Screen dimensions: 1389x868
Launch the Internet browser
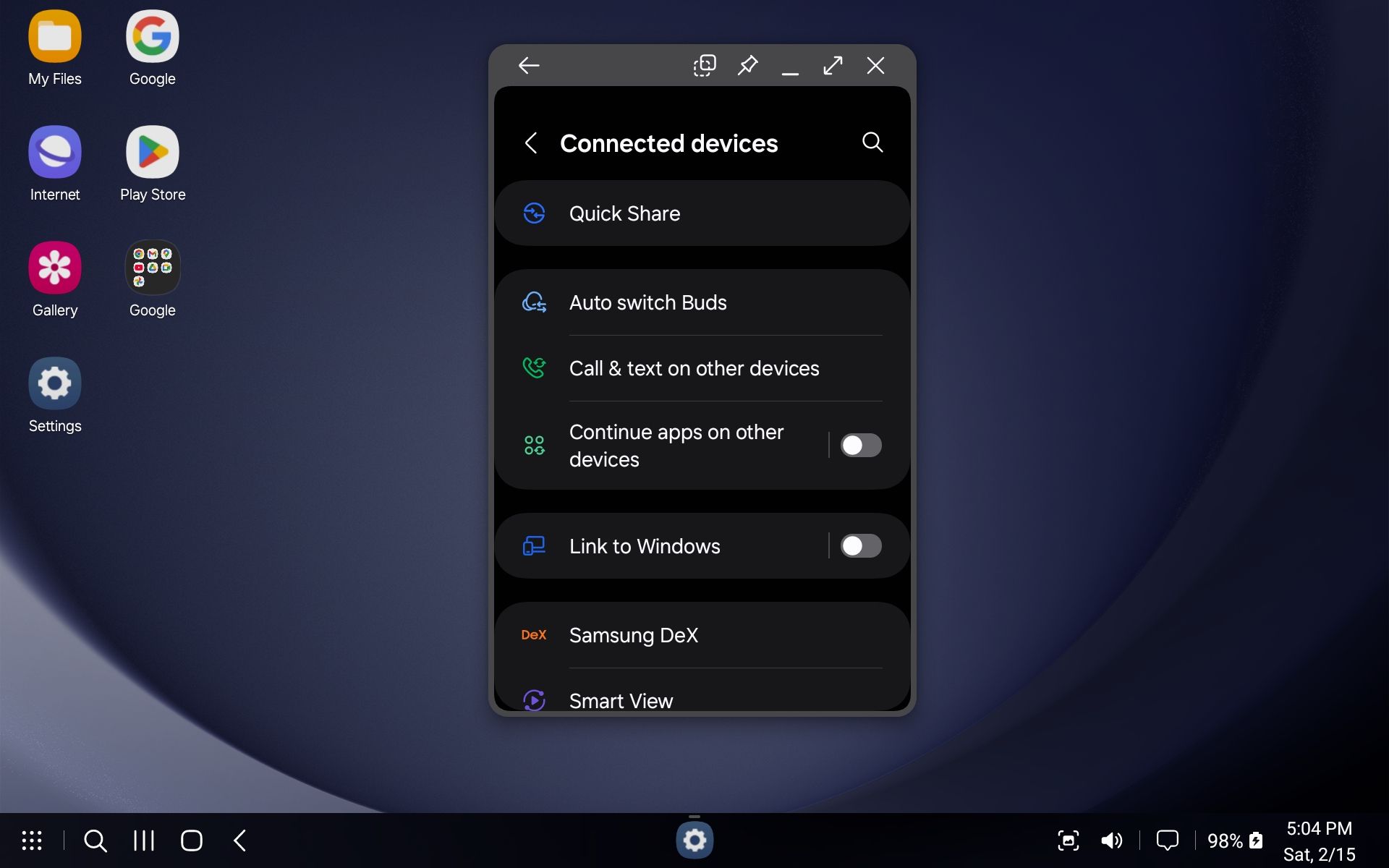click(x=54, y=152)
